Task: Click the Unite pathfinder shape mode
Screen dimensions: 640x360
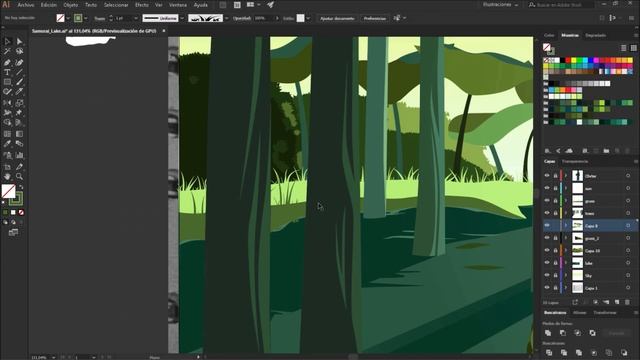Action: (x=548, y=333)
